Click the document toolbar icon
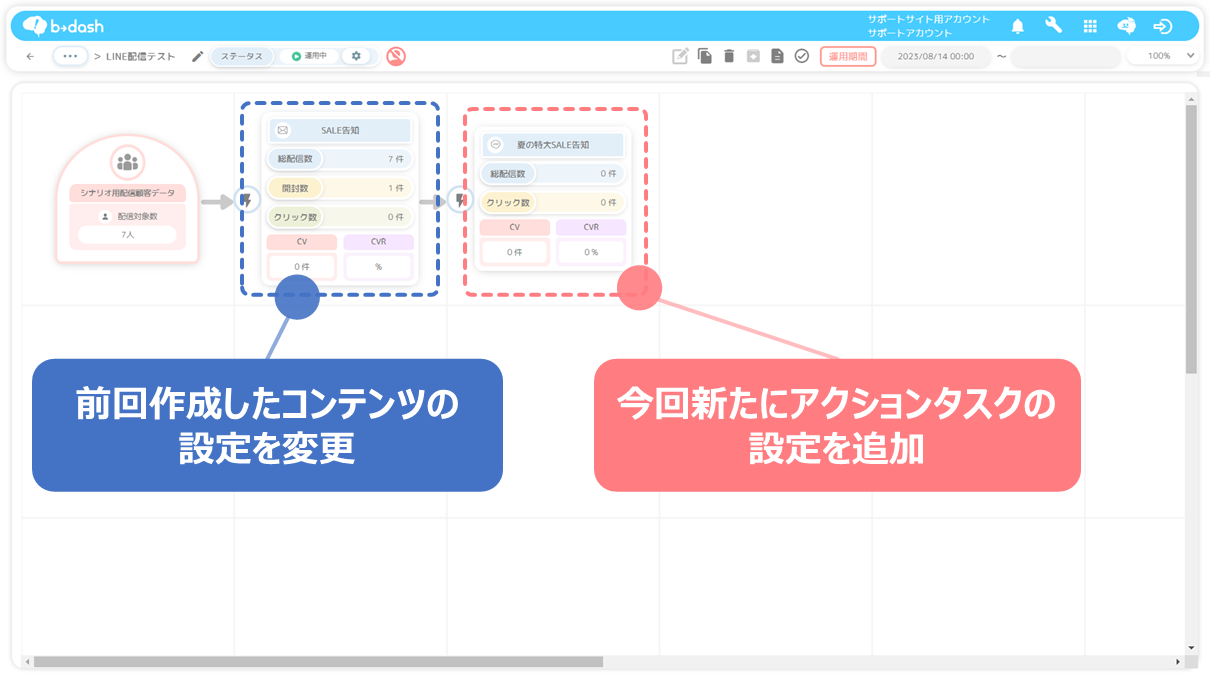1210x680 pixels. tap(777, 56)
